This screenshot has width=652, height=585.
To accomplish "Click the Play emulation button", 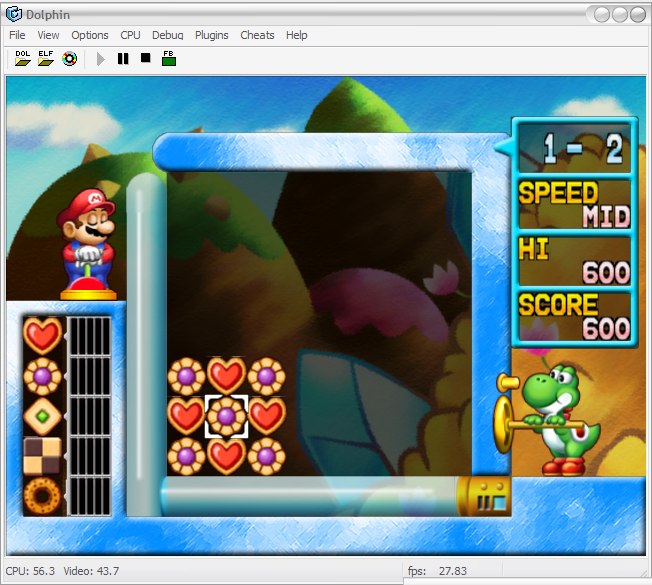I will [101, 59].
